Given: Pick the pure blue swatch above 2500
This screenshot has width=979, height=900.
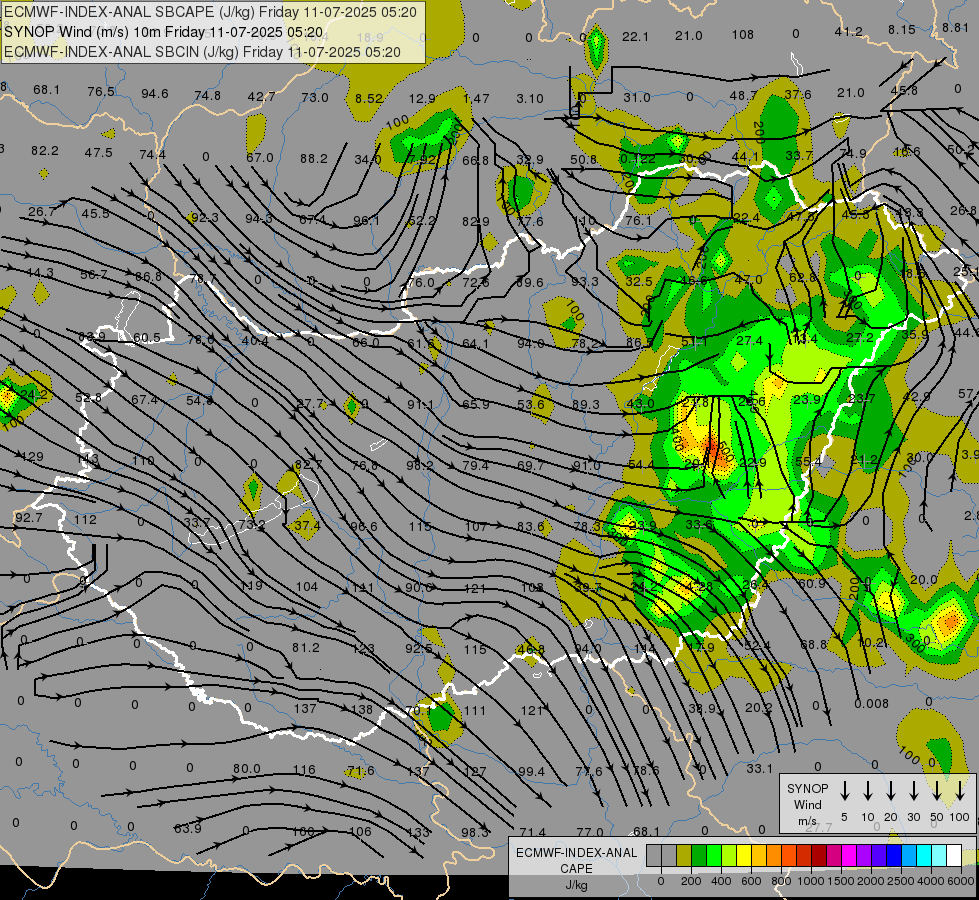Looking at the screenshot, I should 893,855.
